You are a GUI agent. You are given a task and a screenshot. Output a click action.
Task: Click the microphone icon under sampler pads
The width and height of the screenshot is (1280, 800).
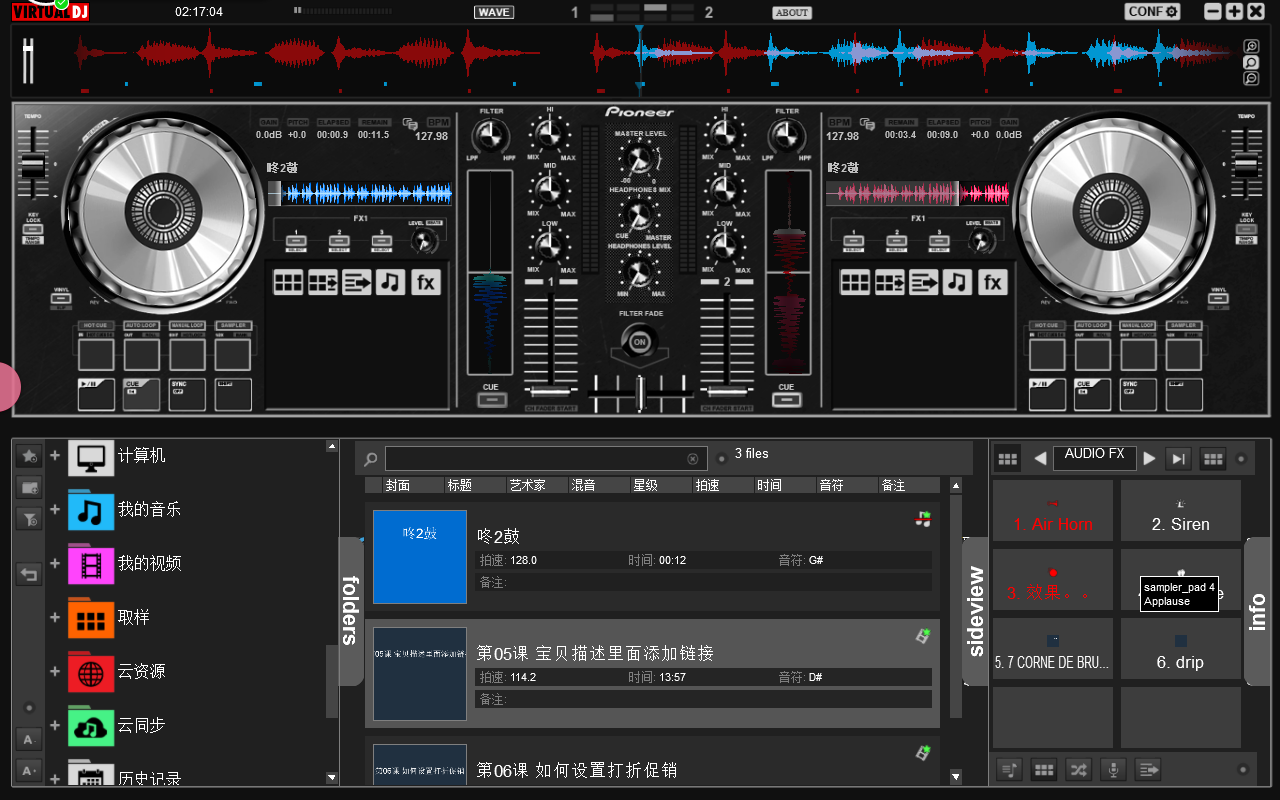1112,769
